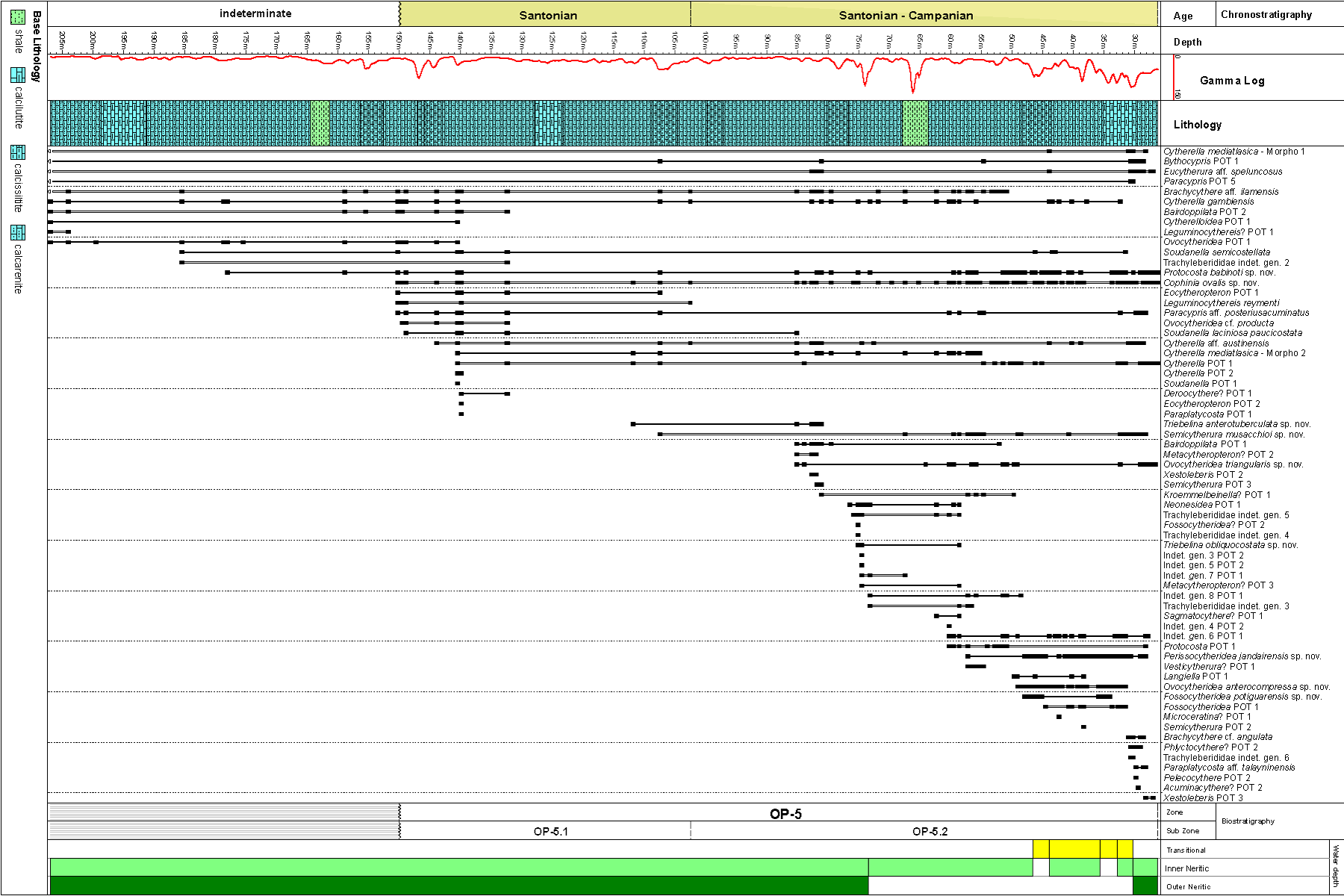Click the Chronostratigraphy header label

pyautogui.click(x=1266, y=14)
